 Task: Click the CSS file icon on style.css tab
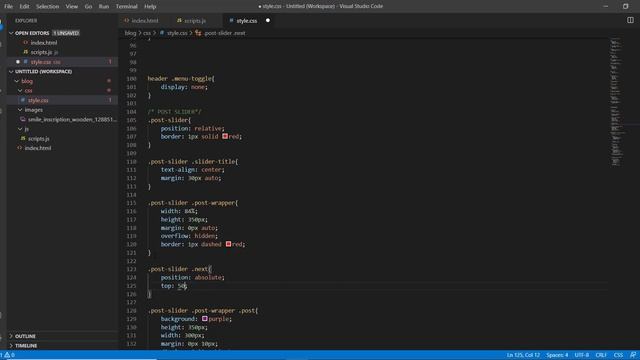tap(231, 20)
